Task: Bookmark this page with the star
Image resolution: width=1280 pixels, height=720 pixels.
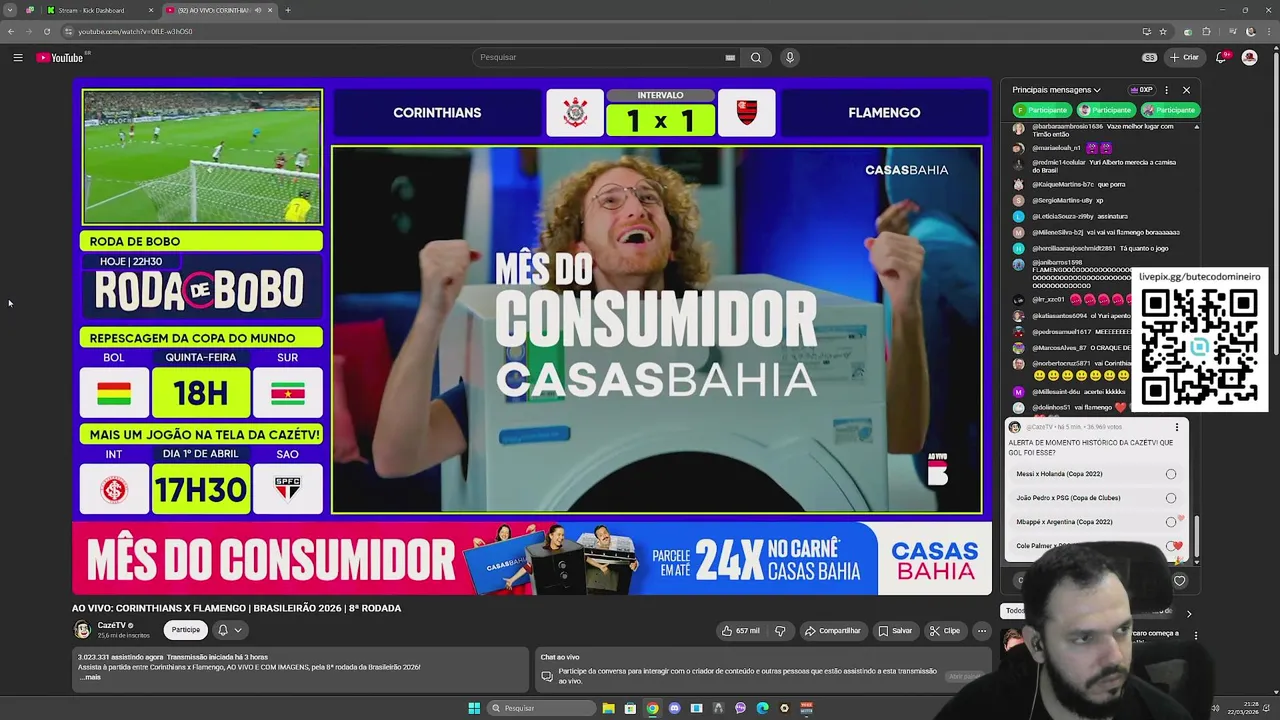Action: (x=1163, y=31)
